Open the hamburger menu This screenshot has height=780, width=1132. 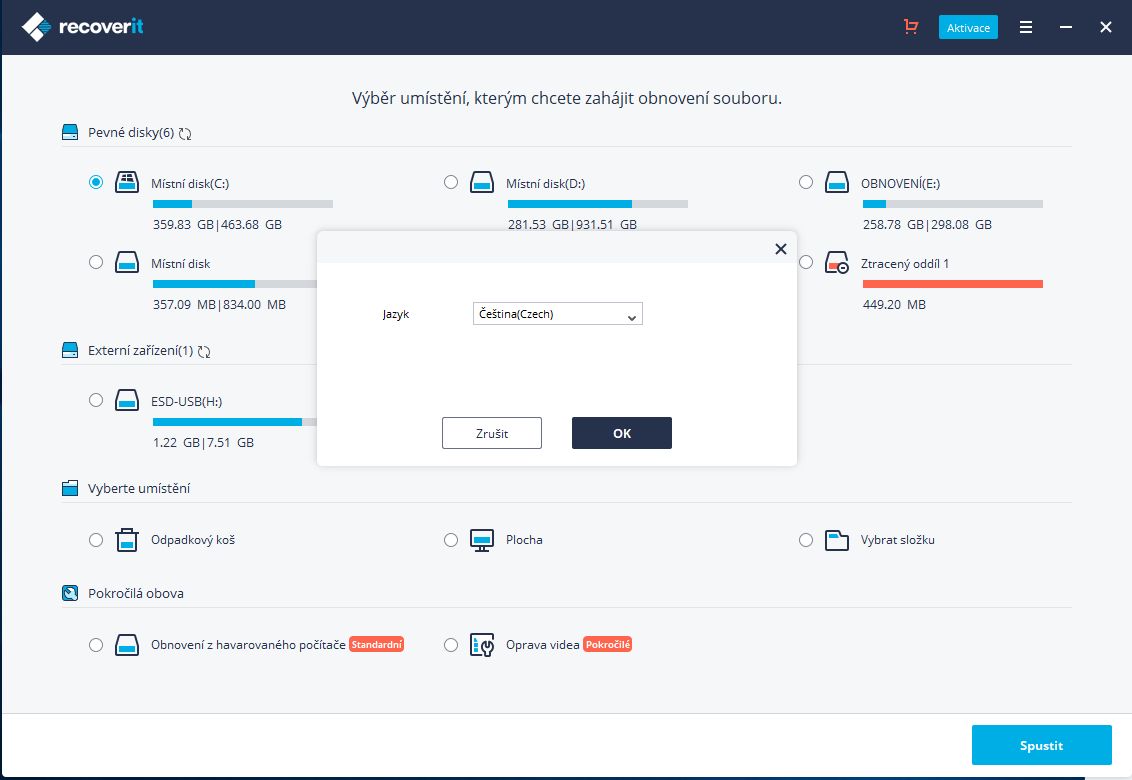click(x=1025, y=27)
